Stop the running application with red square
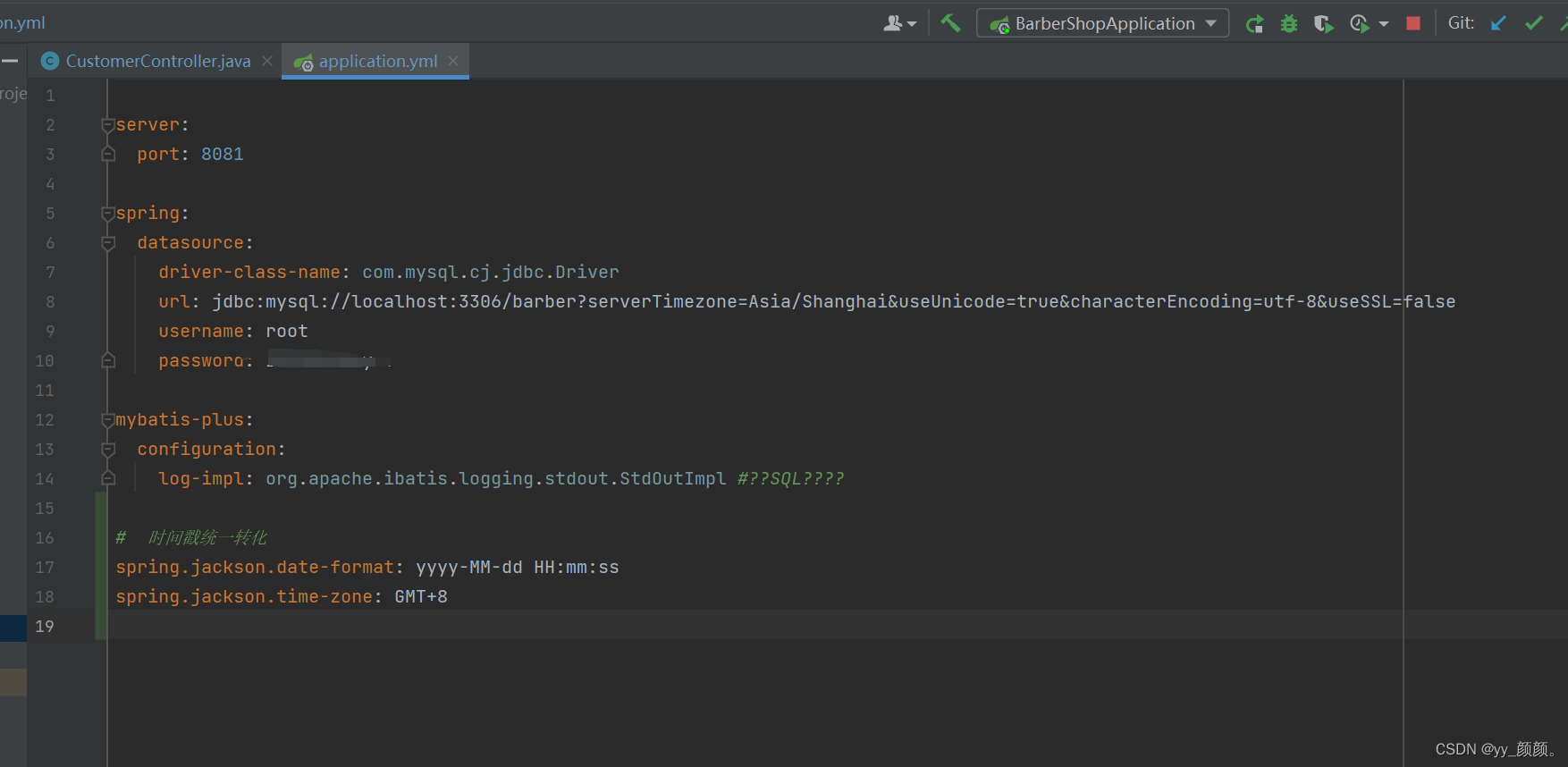The image size is (1568, 767). (1413, 23)
